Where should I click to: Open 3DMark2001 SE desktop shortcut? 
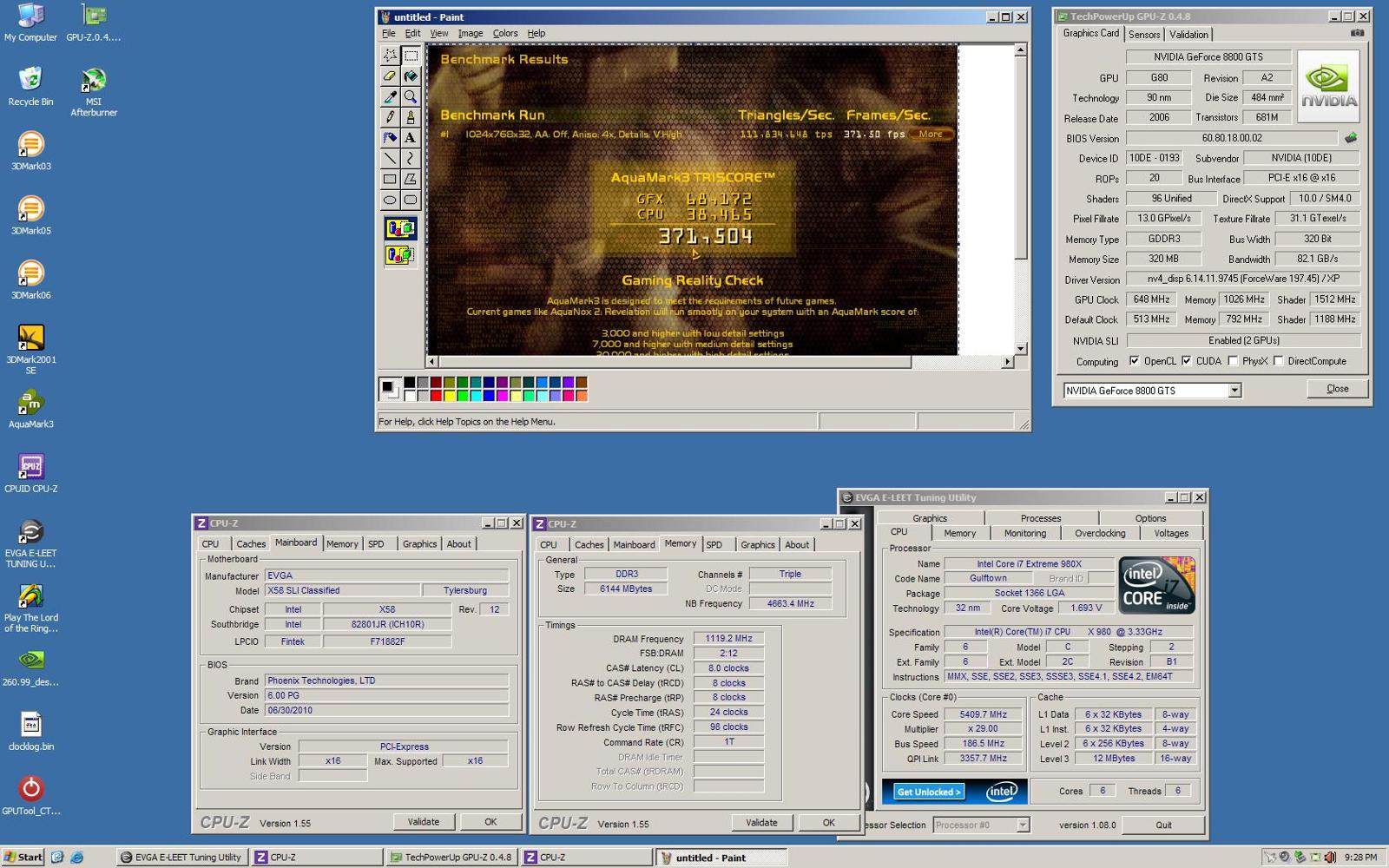tap(30, 349)
